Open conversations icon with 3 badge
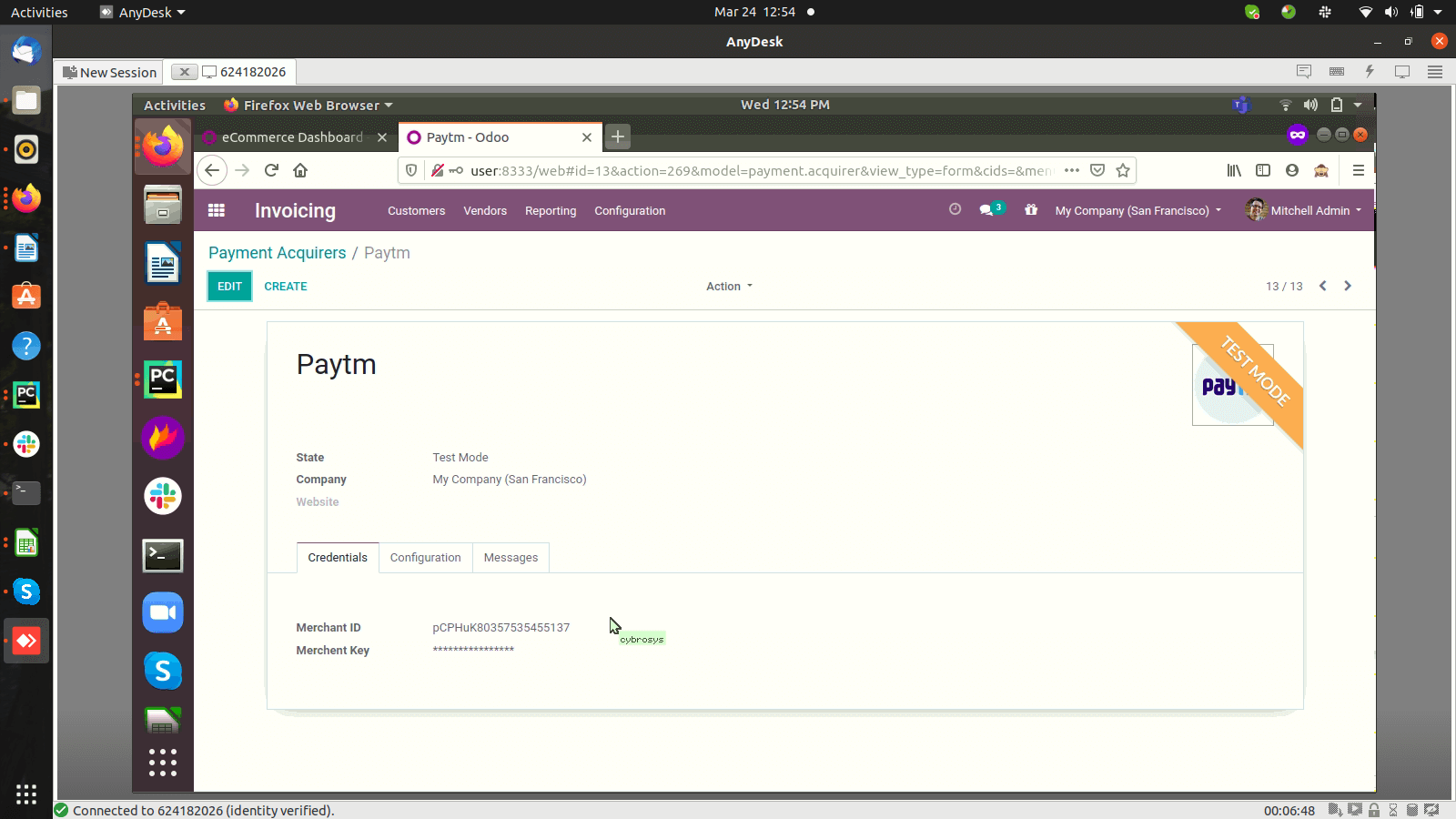The height and width of the screenshot is (819, 1456). (x=991, y=209)
